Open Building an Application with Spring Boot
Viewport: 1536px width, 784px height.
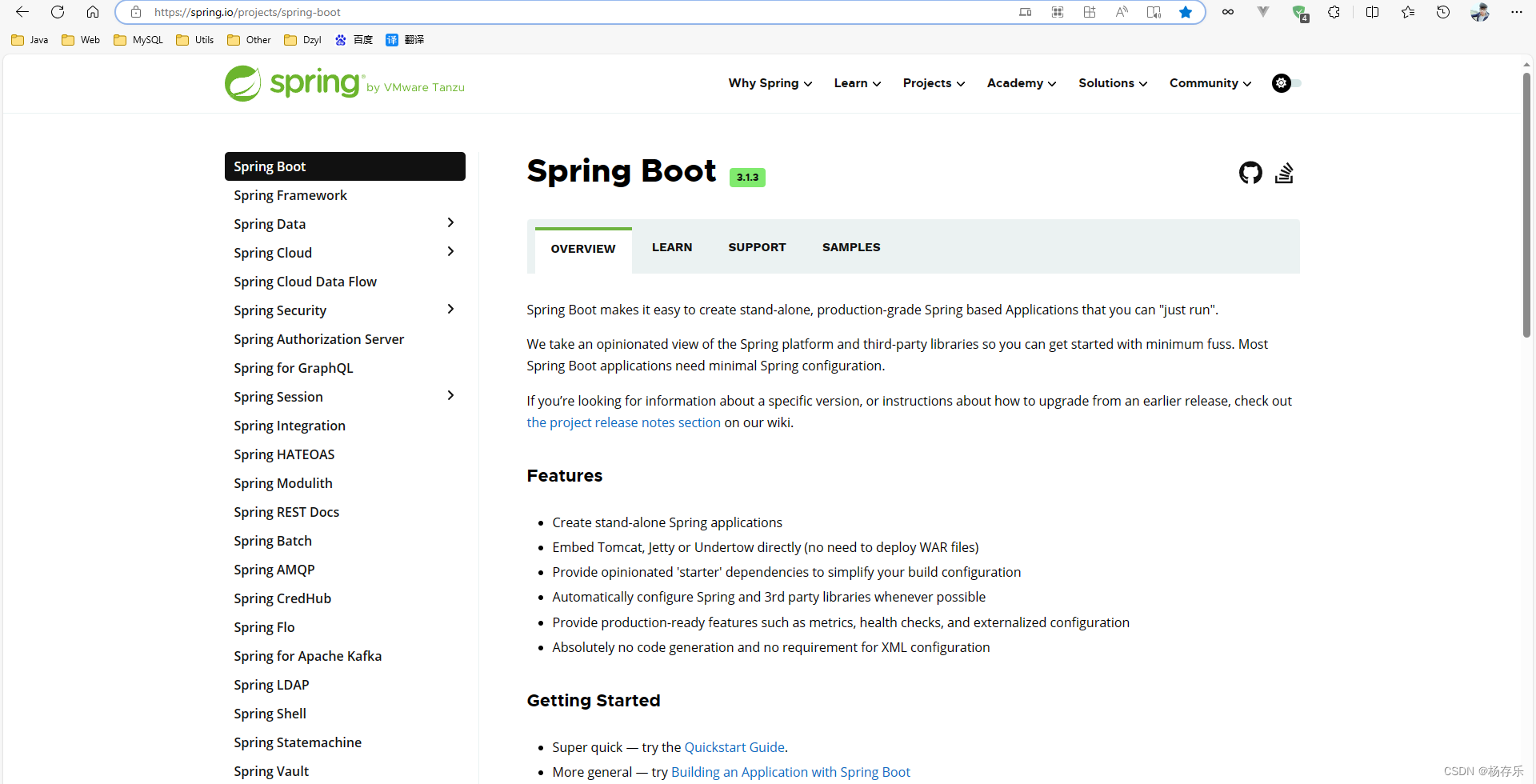[790, 772]
